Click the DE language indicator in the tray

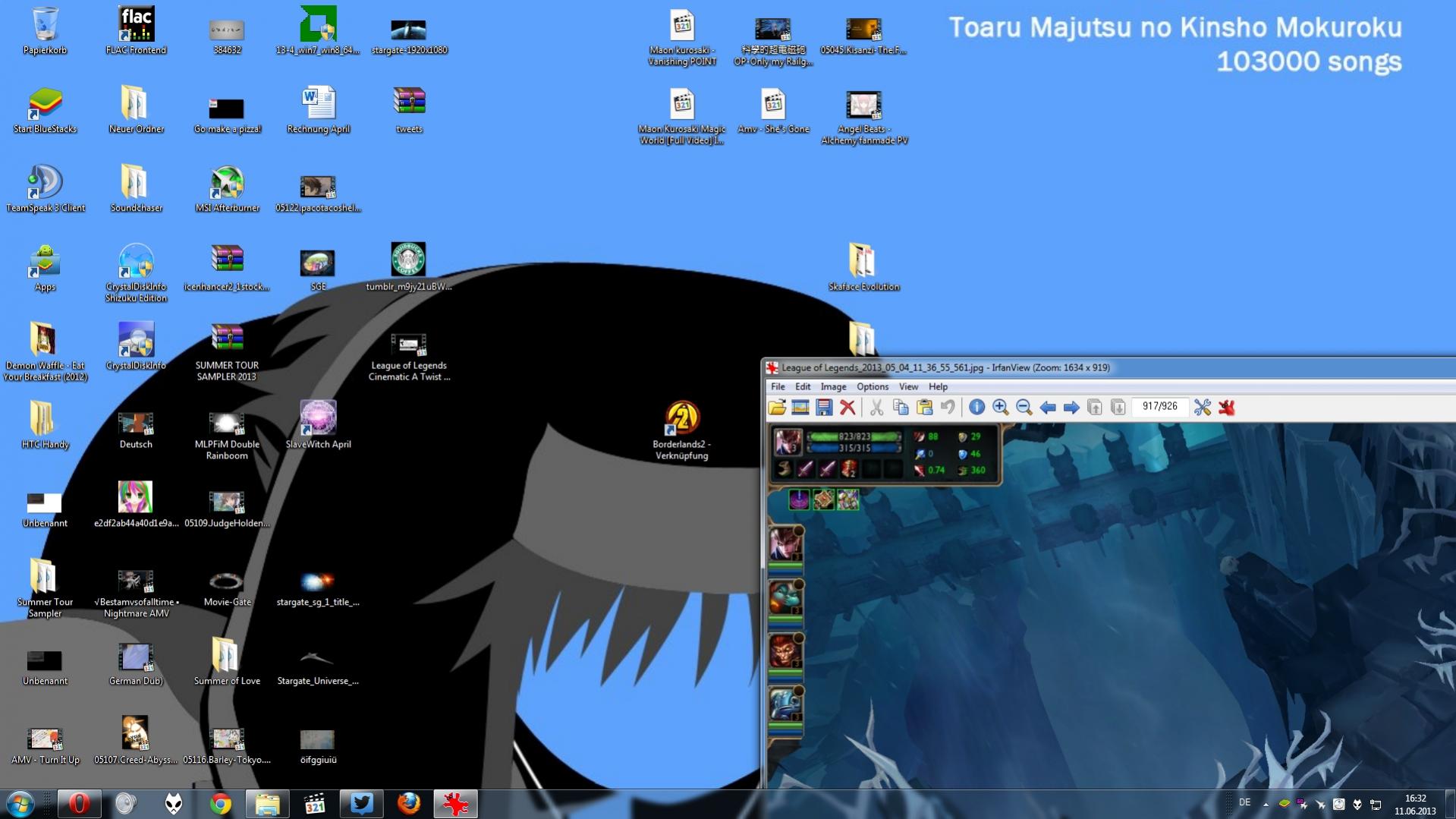pyautogui.click(x=1244, y=802)
